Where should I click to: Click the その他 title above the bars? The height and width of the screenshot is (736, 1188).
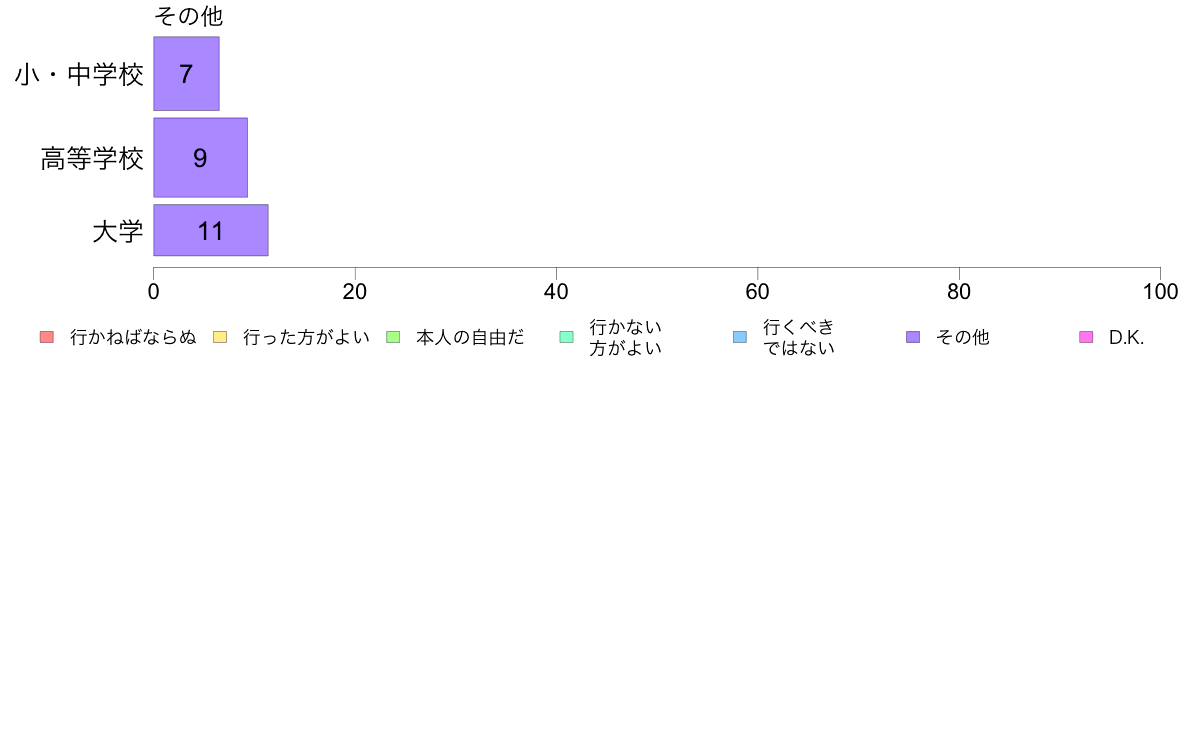(x=189, y=16)
